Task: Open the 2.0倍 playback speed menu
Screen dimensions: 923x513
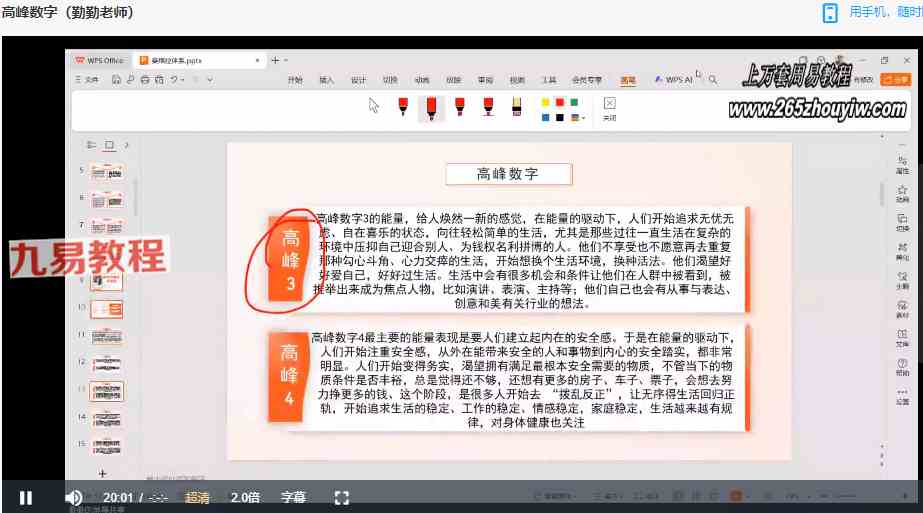Action: 246,497
